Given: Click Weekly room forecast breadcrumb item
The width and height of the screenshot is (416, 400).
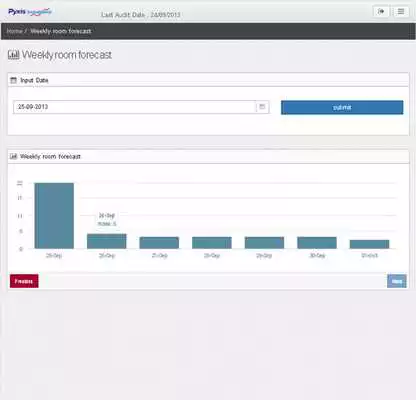Looking at the screenshot, I should click(60, 31).
